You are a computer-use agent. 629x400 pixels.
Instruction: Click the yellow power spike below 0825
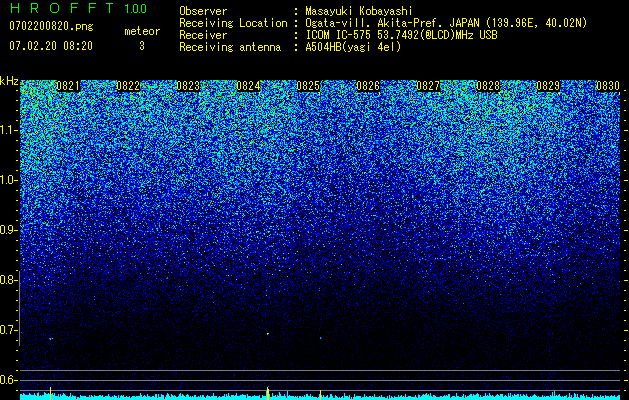pyautogui.click(x=320, y=394)
